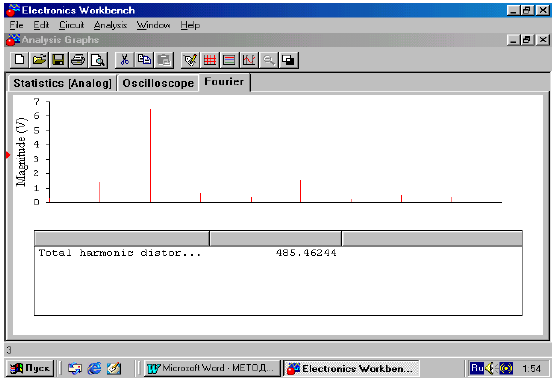Open the Help menu

tap(190, 25)
